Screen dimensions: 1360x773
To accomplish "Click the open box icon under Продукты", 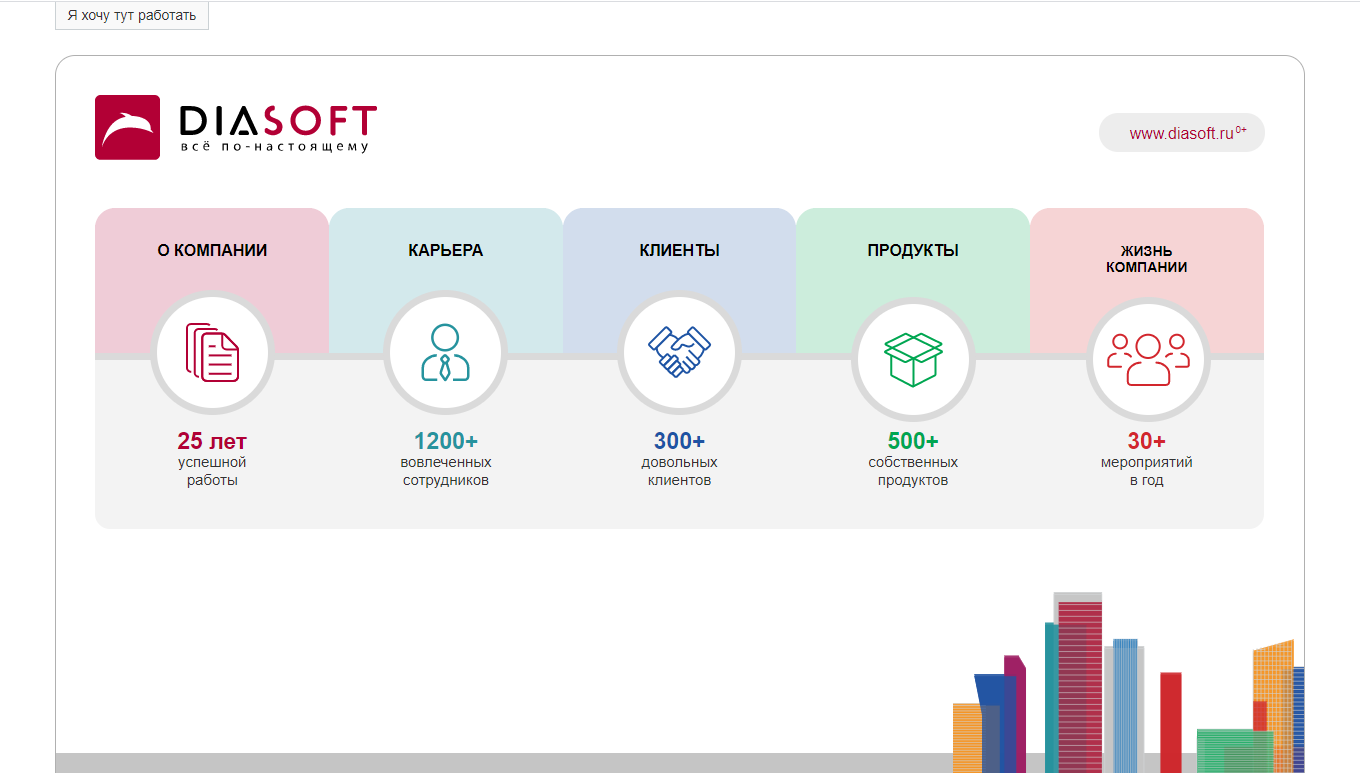I will coord(913,358).
